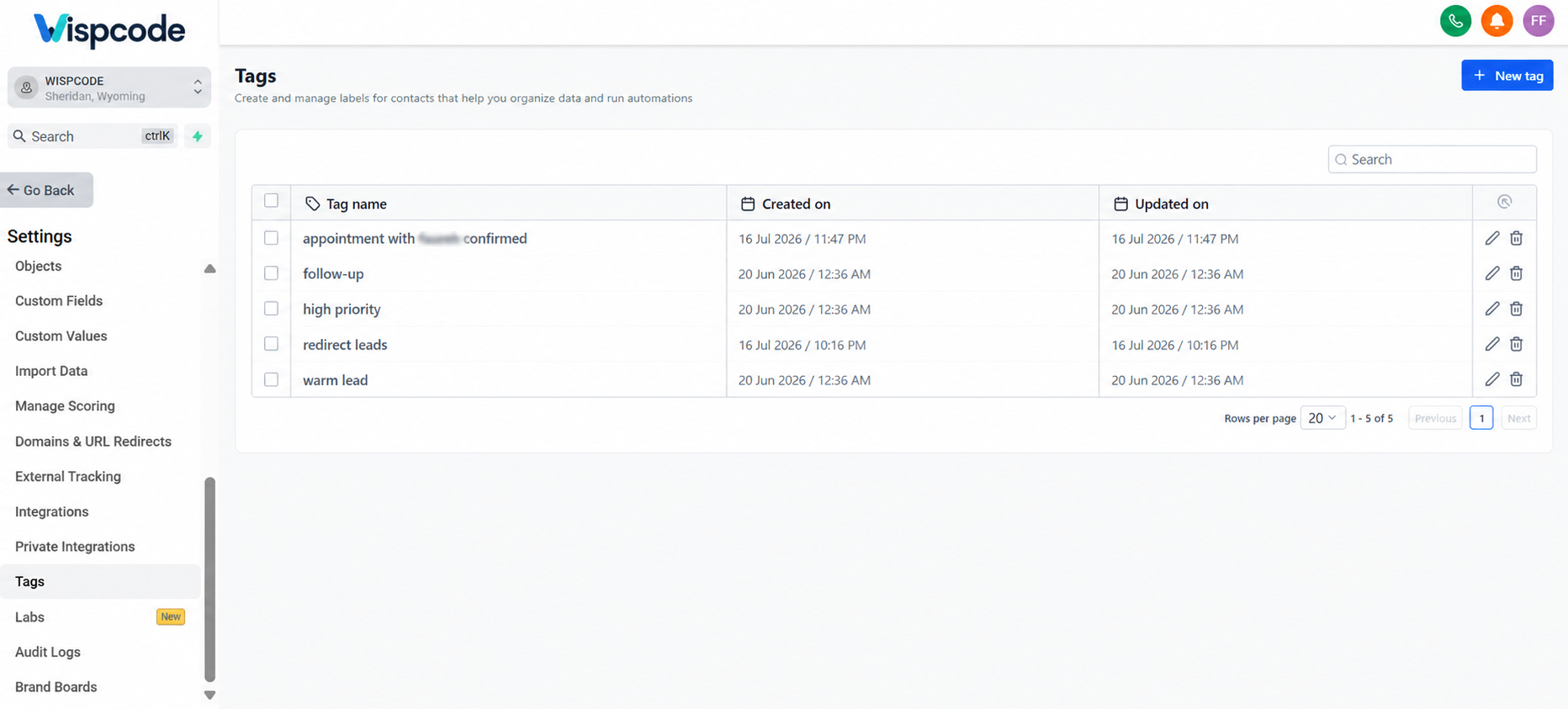Open the rows per page dropdown
The height and width of the screenshot is (709, 1568).
(x=1322, y=418)
